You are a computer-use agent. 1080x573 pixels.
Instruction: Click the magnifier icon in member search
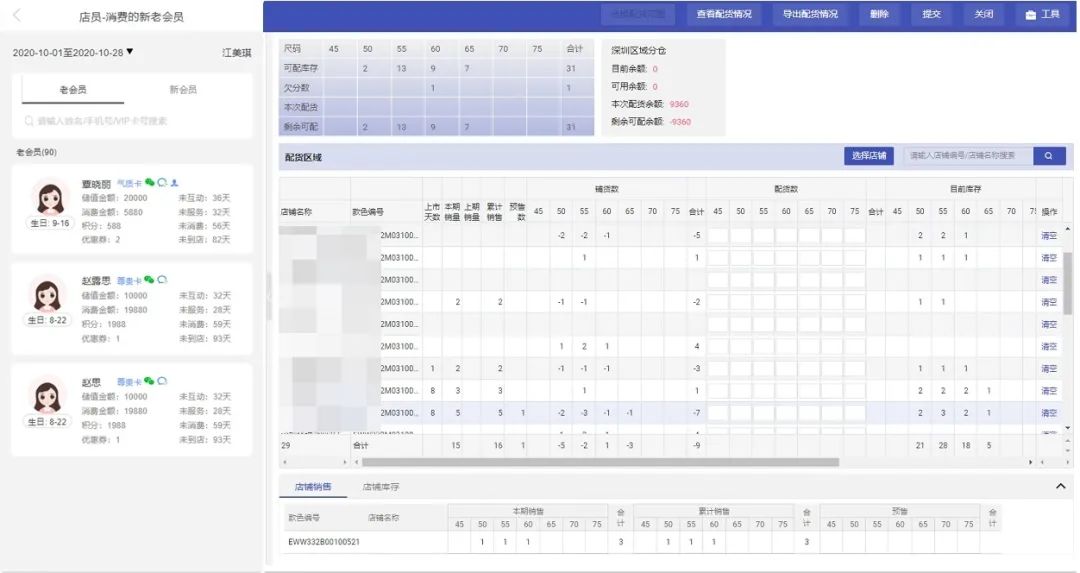point(29,121)
